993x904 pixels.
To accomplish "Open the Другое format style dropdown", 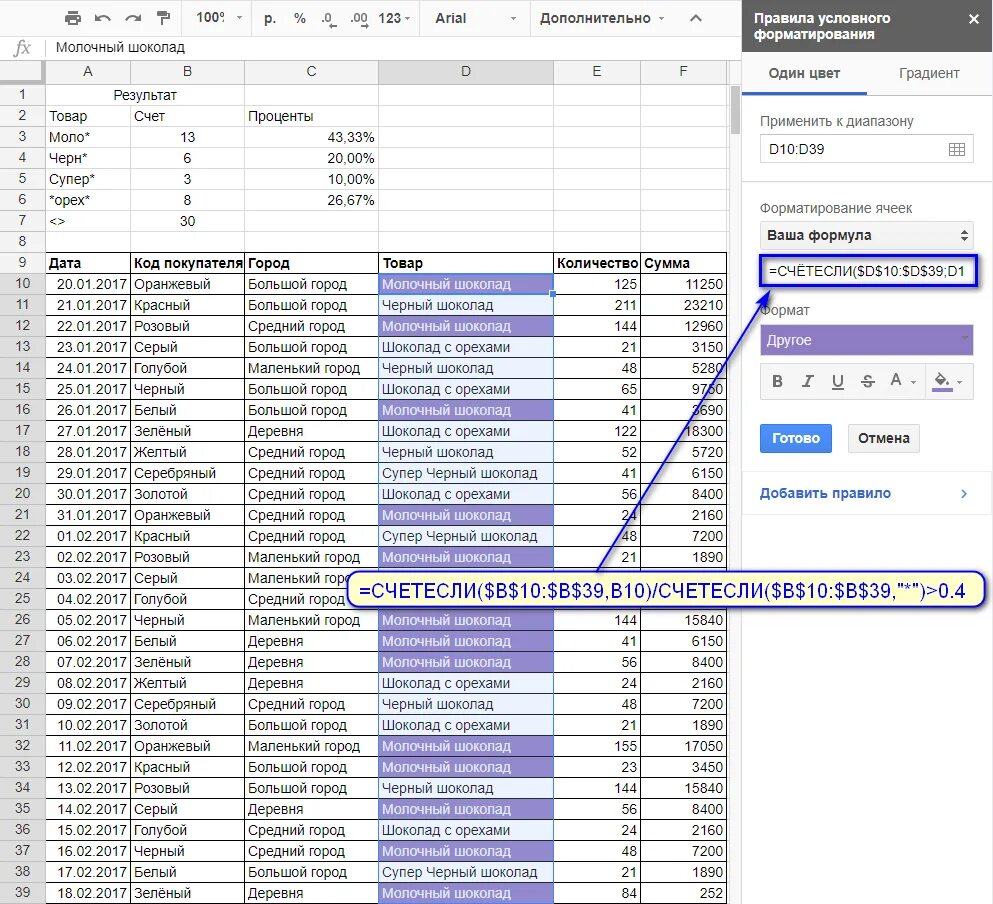I will click(x=866, y=340).
